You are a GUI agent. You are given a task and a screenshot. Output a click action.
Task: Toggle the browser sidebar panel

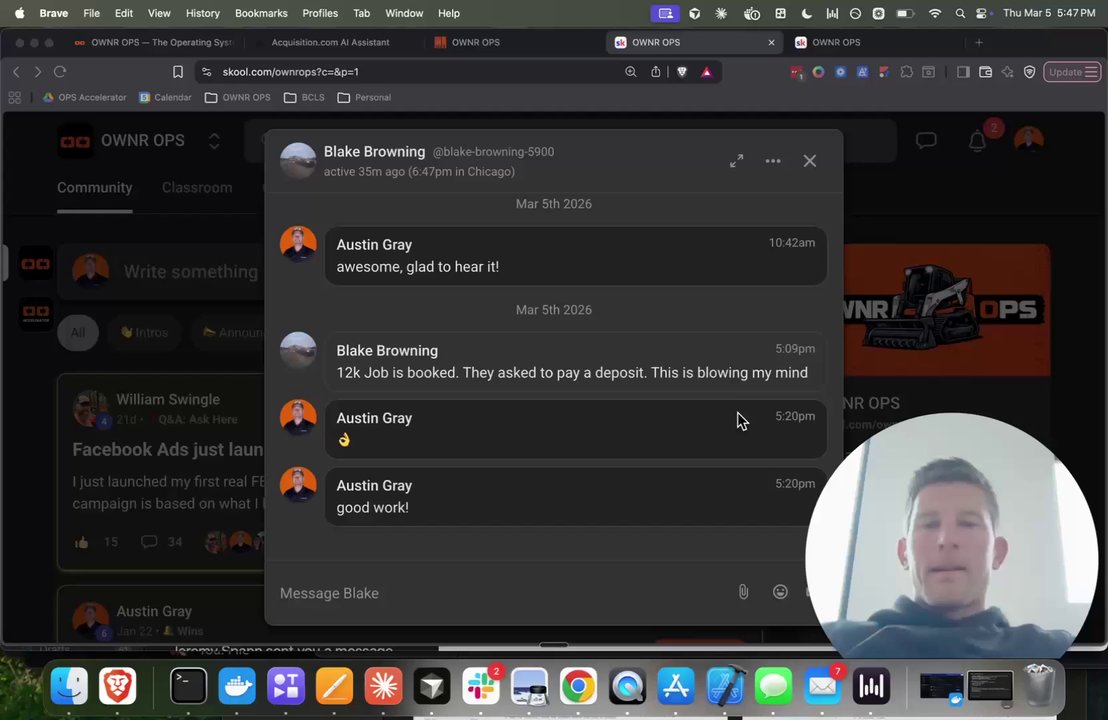[963, 72]
